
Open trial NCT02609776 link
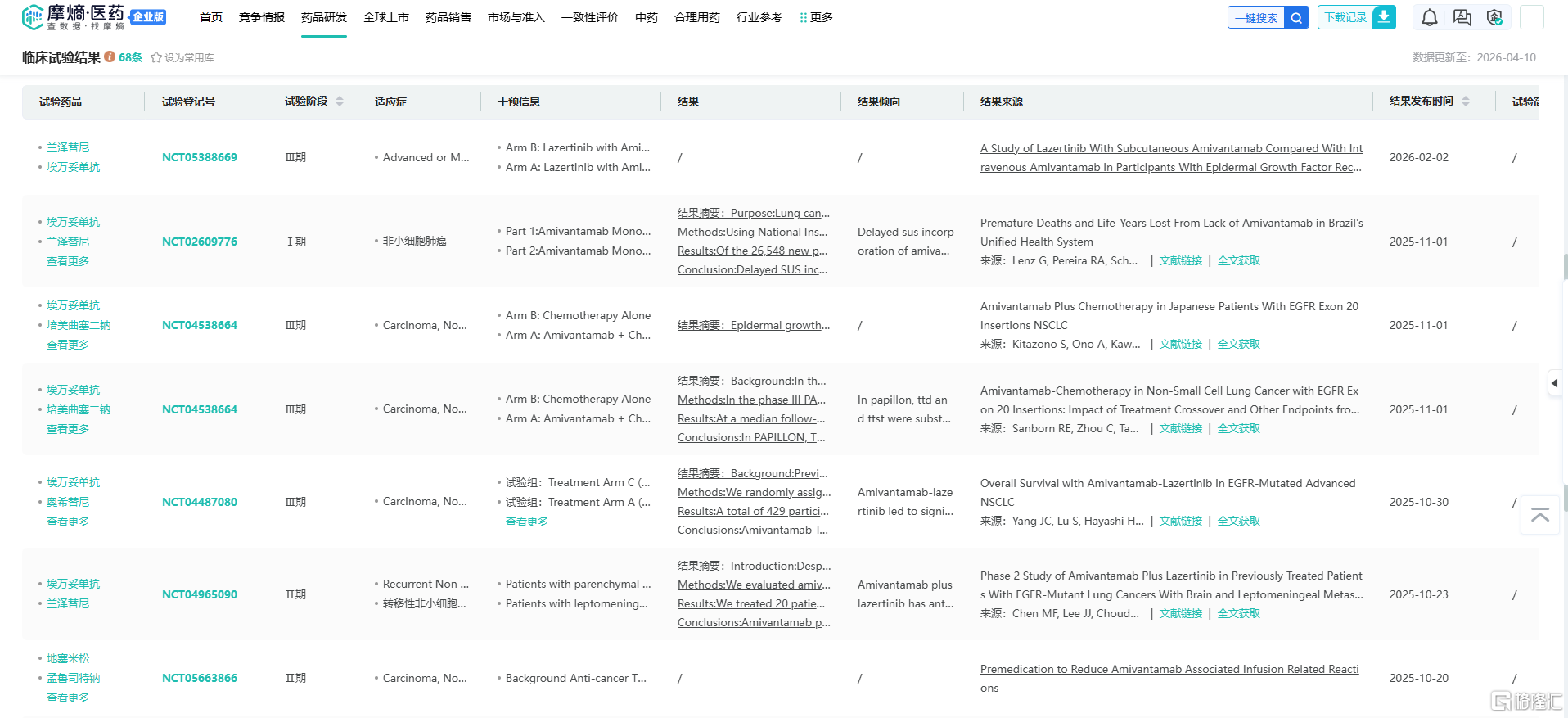pos(200,242)
